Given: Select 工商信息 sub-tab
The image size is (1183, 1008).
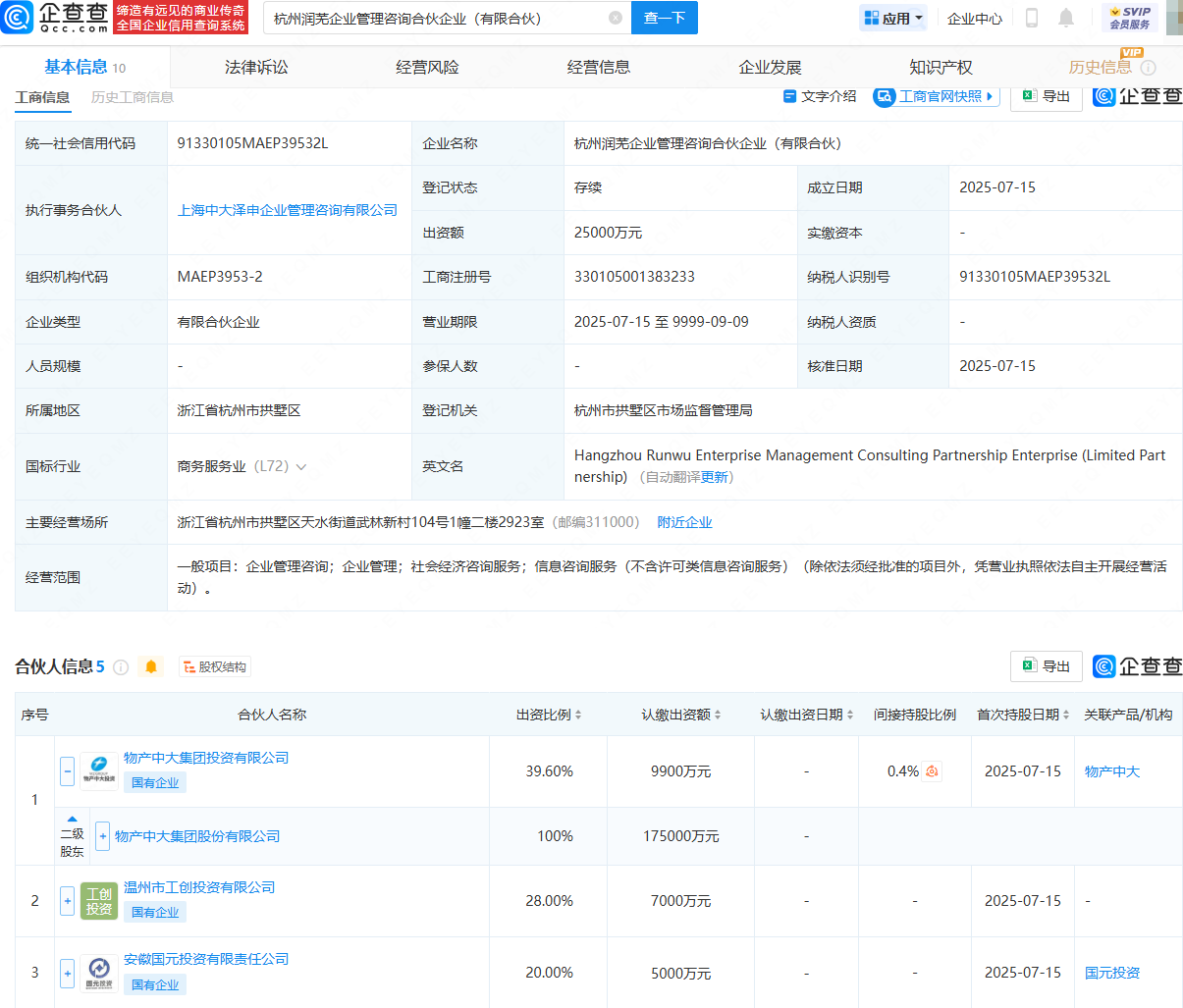Looking at the screenshot, I should click(42, 97).
